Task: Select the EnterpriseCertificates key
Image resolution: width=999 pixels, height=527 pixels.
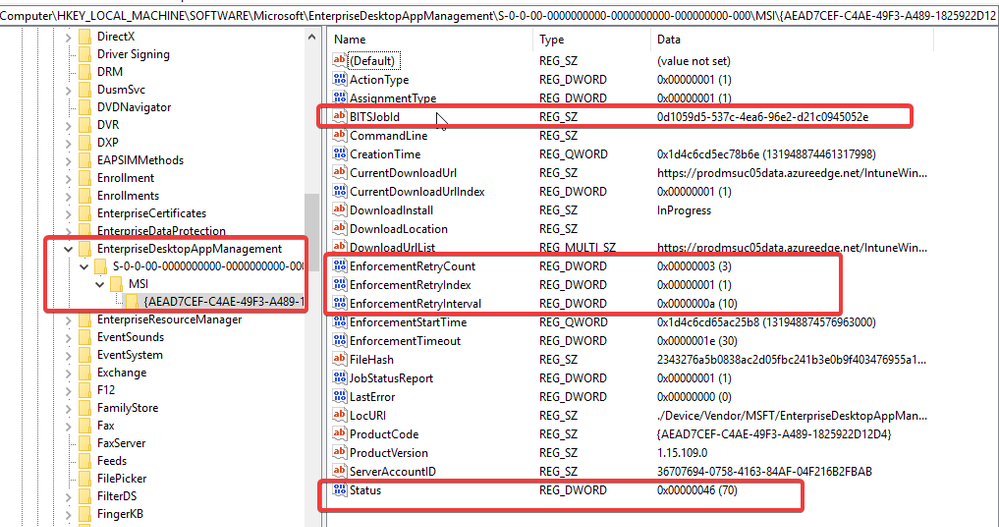Action: (x=152, y=213)
